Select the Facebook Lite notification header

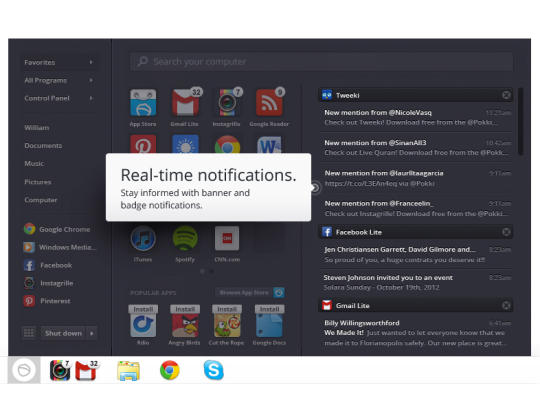(416, 232)
